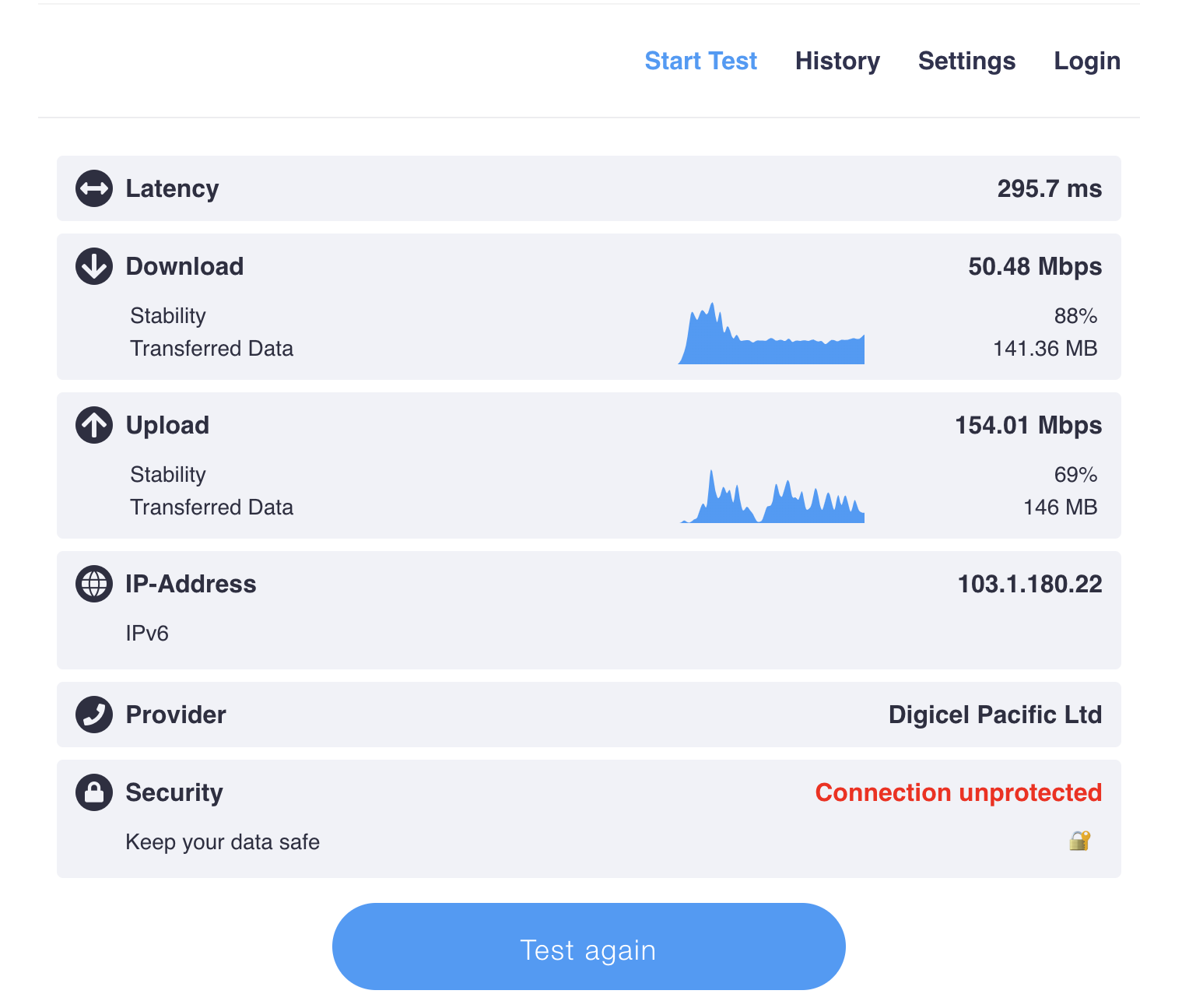Image resolution: width=1182 pixels, height=1008 pixels.
Task: Click the small golden padlock icon
Action: [1079, 841]
